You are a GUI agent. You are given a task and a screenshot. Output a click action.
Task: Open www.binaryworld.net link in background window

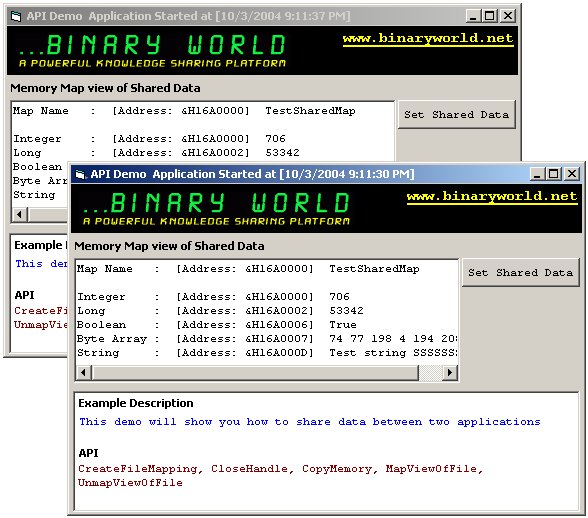click(x=428, y=39)
